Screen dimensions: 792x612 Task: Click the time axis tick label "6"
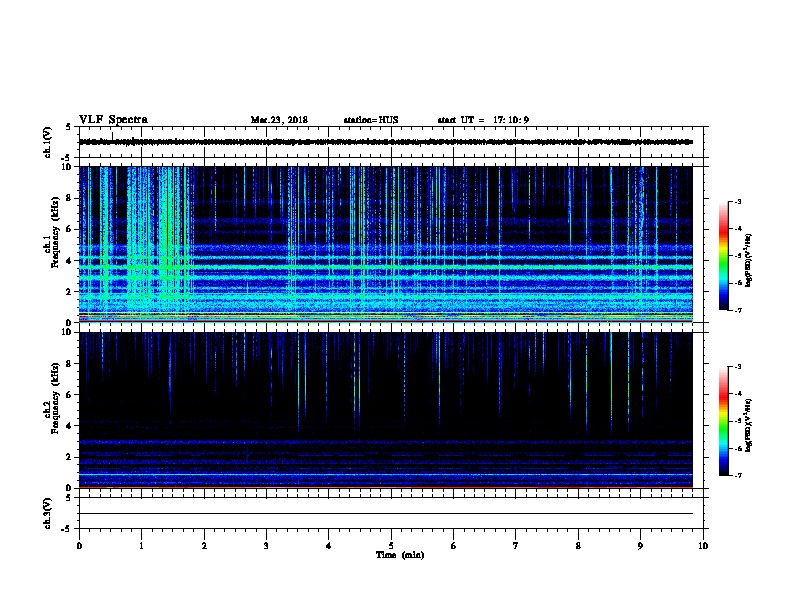point(454,546)
